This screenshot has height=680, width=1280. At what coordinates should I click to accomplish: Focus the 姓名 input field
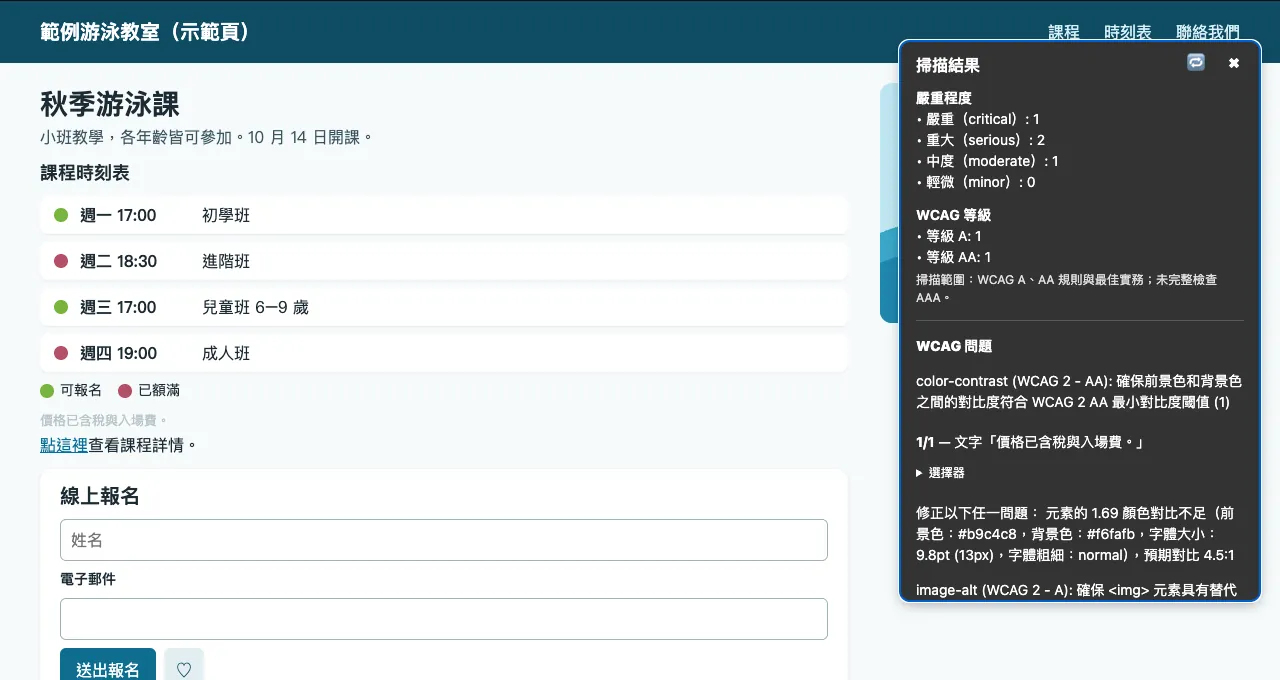(444, 540)
